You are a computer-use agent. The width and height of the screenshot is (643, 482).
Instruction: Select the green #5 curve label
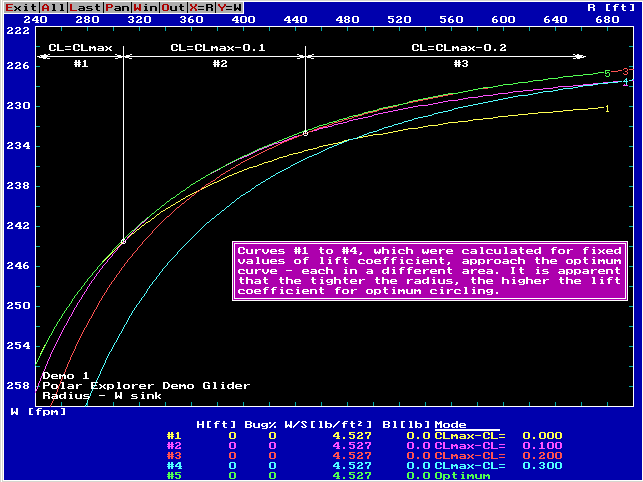coord(174,476)
